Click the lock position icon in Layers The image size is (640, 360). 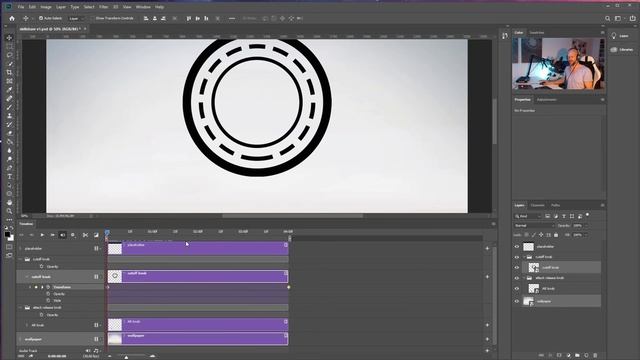click(x=541, y=235)
